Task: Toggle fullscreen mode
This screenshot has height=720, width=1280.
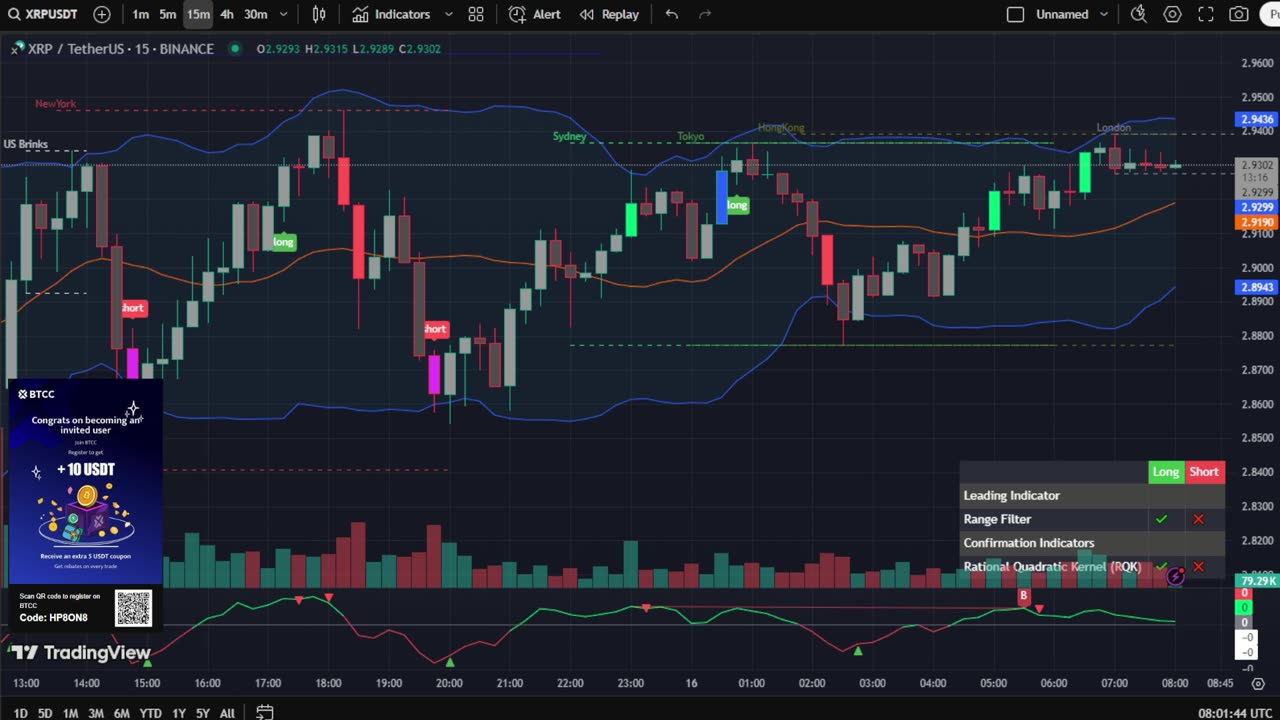Action: (1206, 14)
